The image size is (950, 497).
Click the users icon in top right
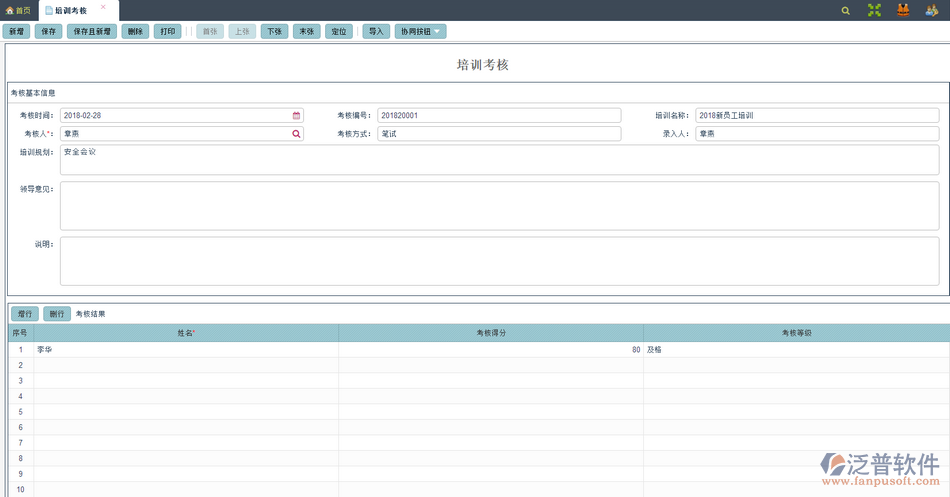pos(932,10)
